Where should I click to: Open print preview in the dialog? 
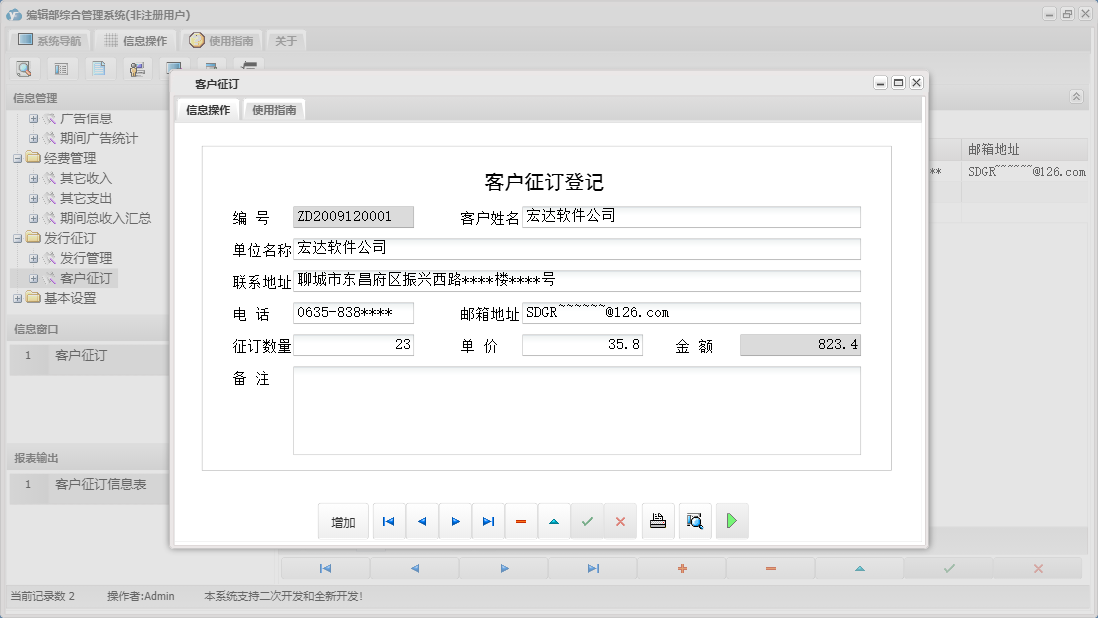(x=695, y=520)
